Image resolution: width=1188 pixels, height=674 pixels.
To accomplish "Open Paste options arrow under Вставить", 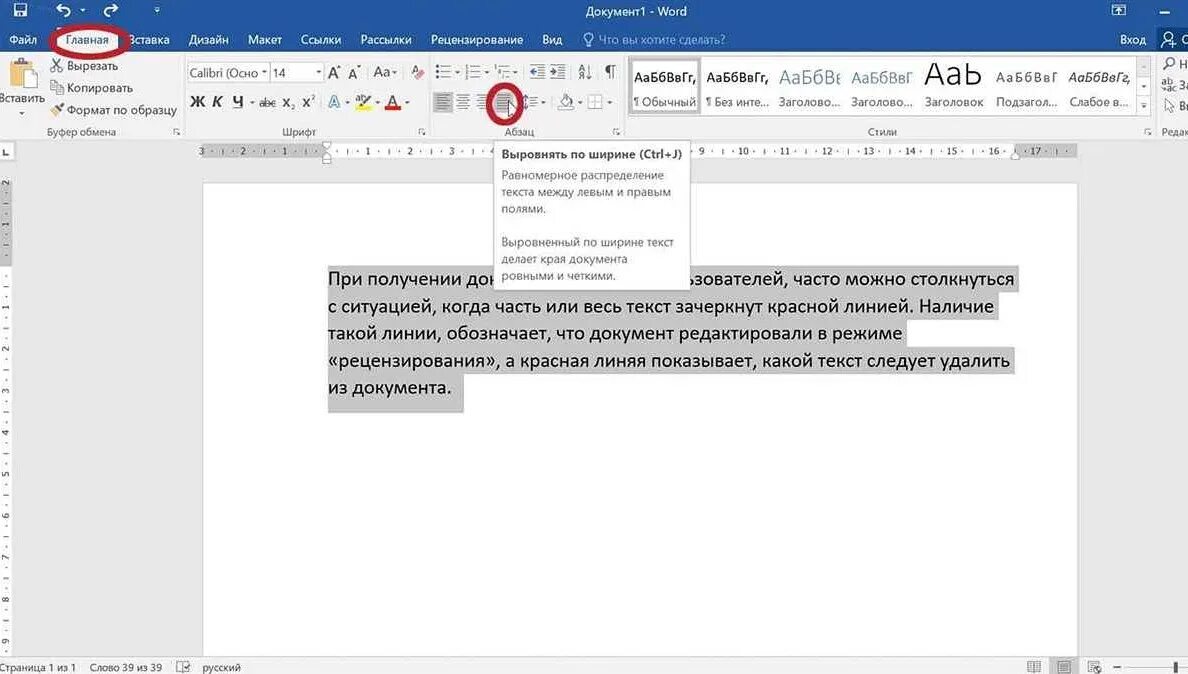I will pyautogui.click(x=22, y=114).
